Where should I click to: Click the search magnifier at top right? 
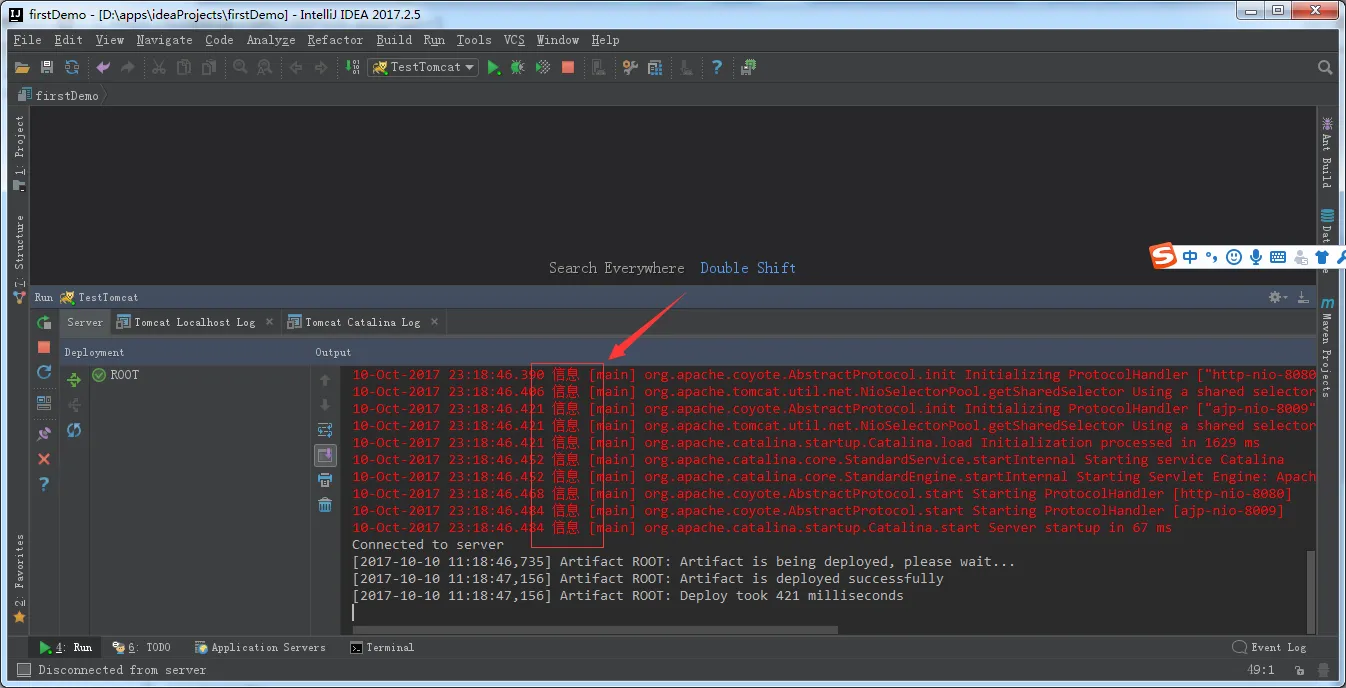point(1325,67)
